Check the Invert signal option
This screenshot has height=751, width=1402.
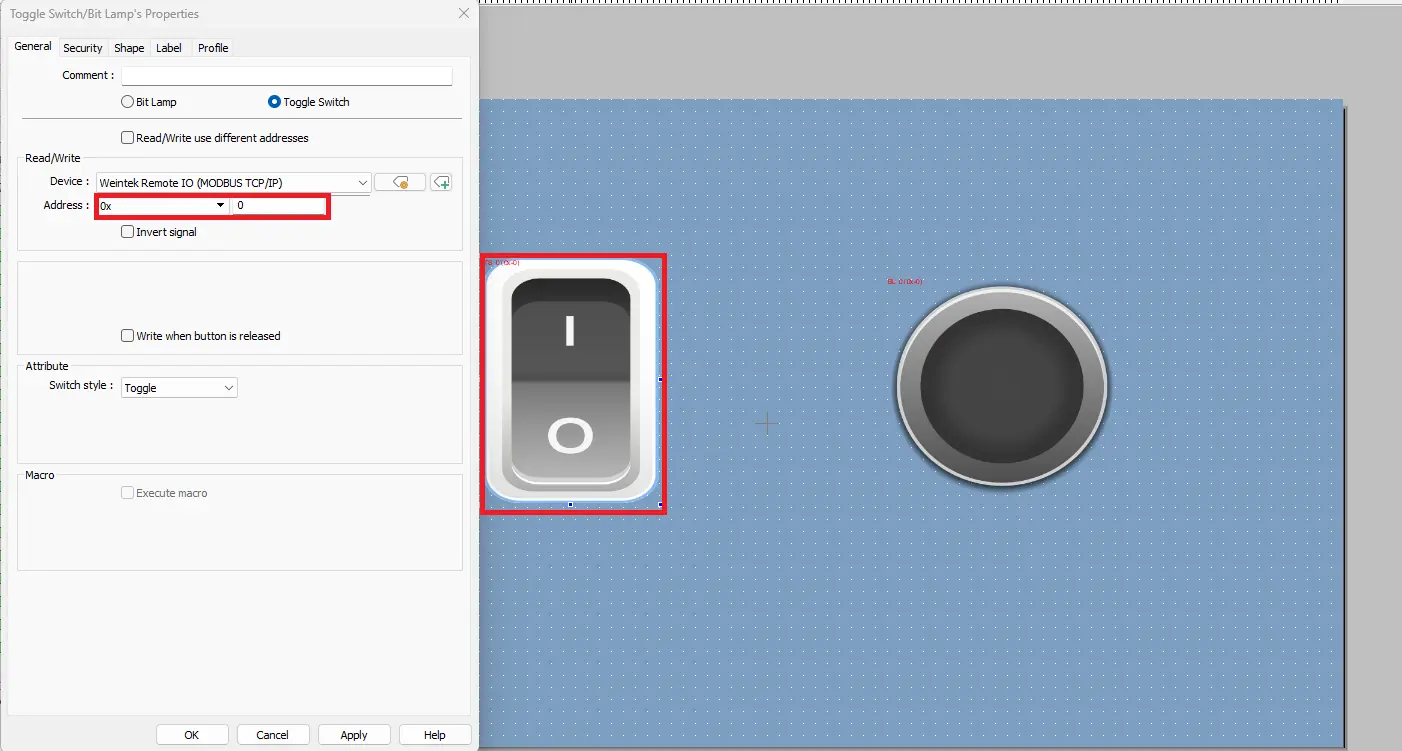127,231
